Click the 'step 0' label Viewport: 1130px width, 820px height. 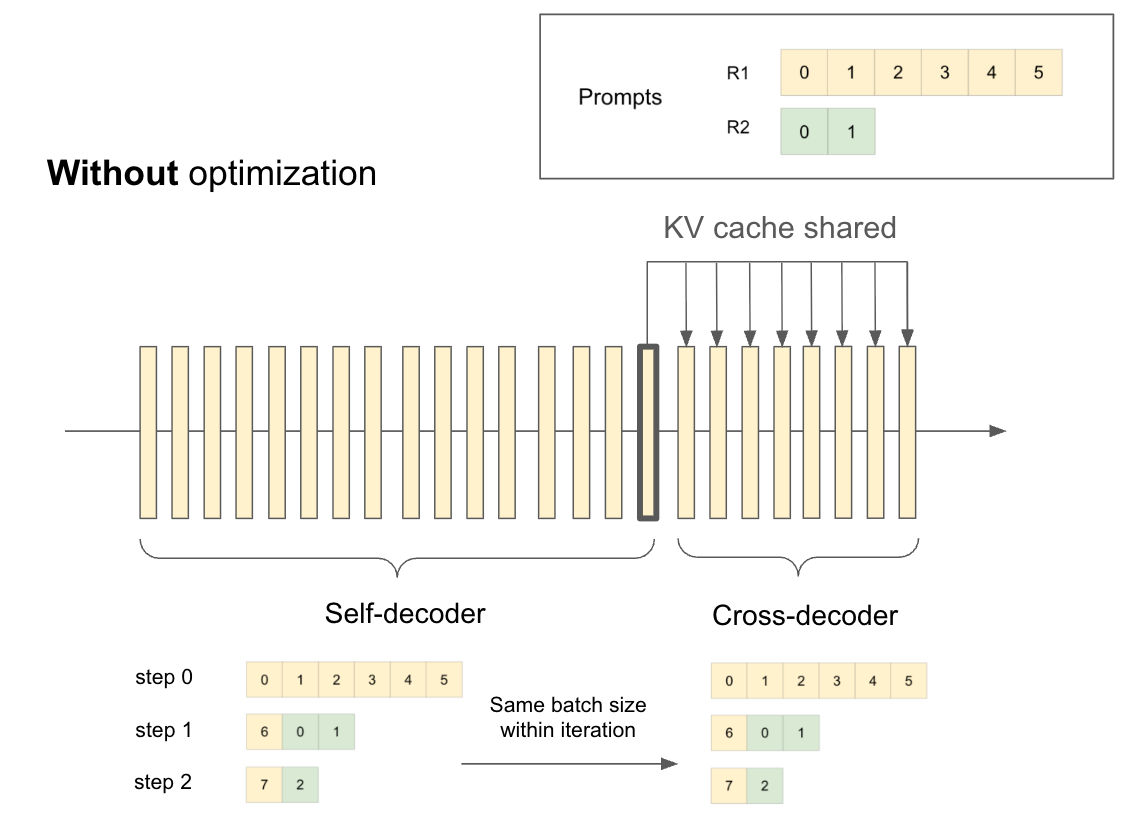164,677
